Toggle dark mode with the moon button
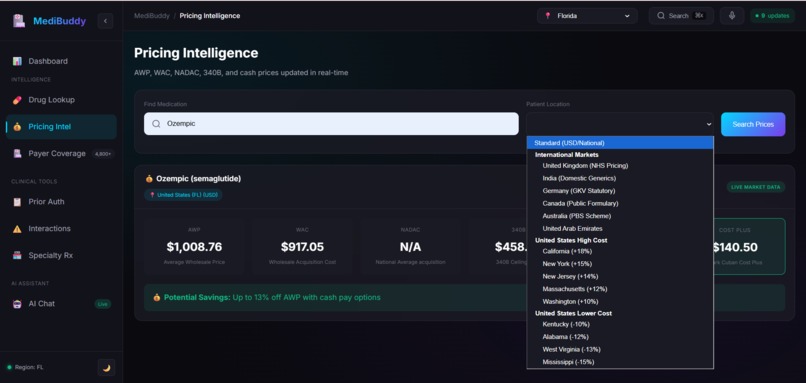 [x=106, y=368]
